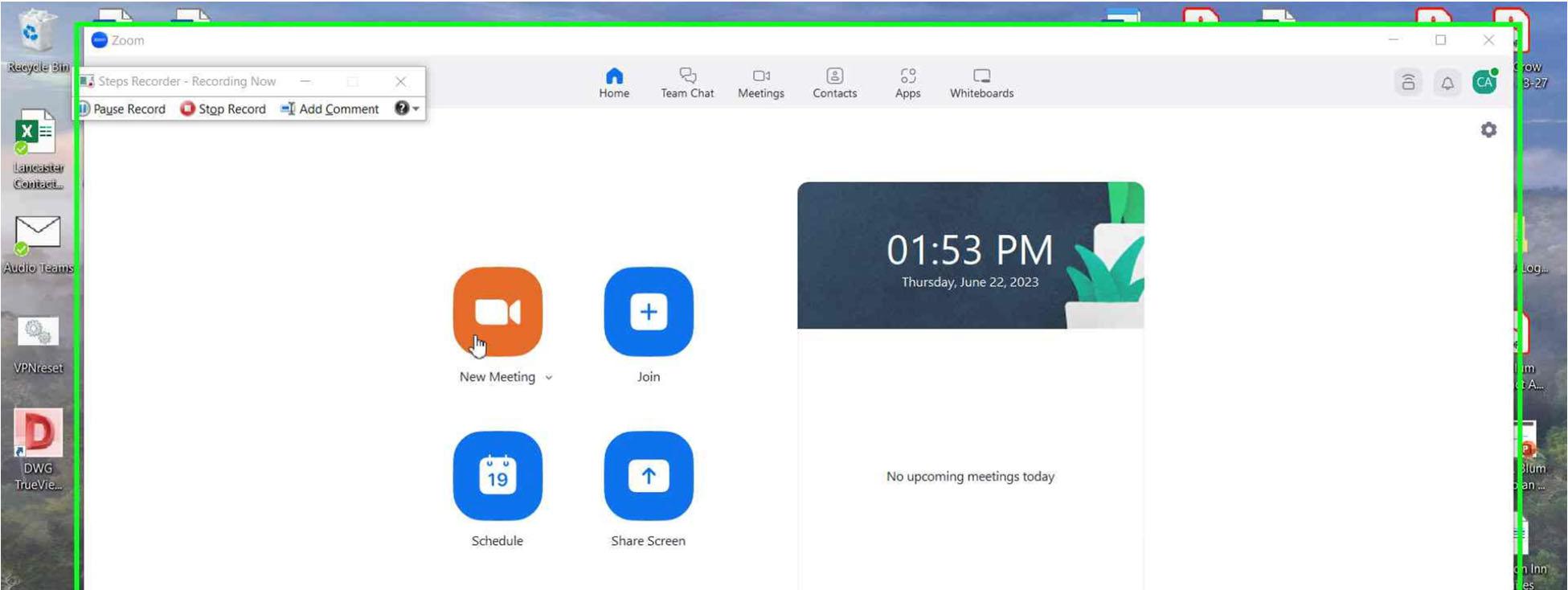Open the Whiteboards tab
Screen dimensions: 1568x590
tap(982, 83)
